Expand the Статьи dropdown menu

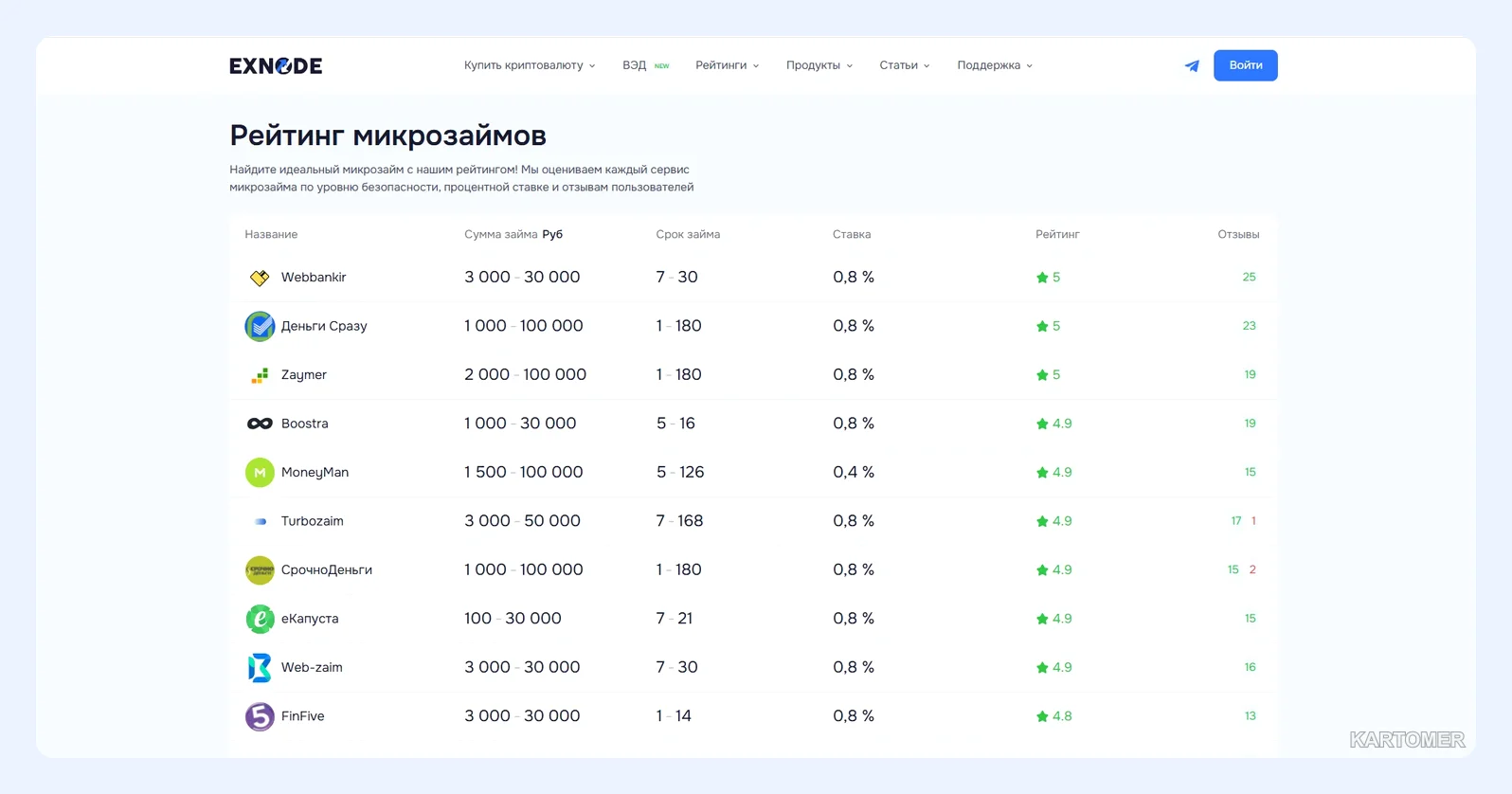[x=905, y=65]
